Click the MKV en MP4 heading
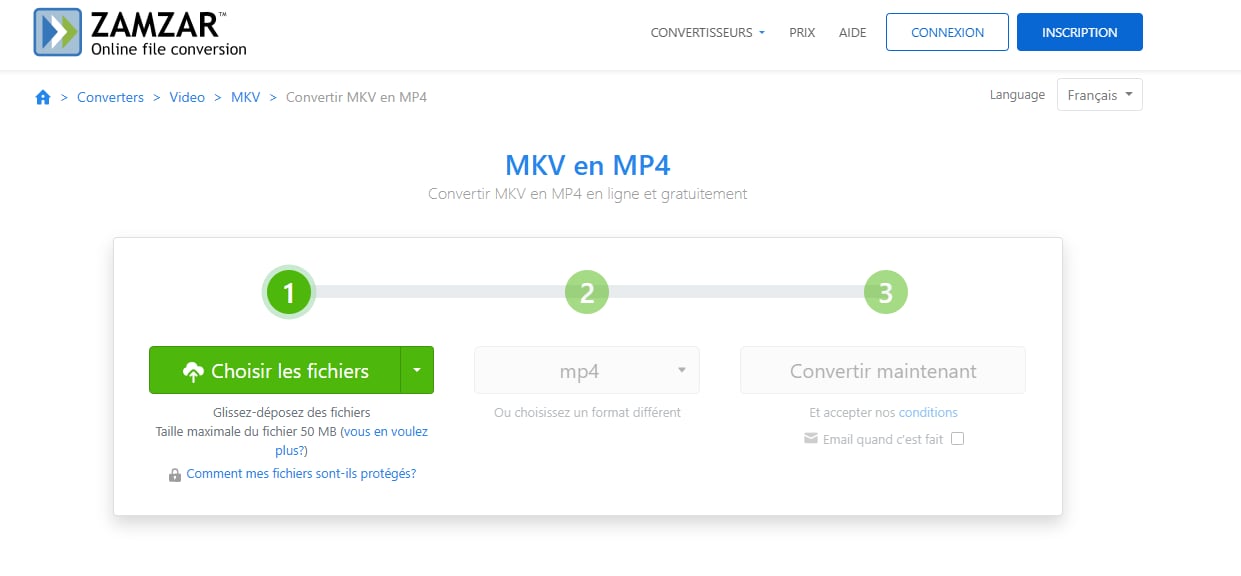1241x576 pixels. 587,164
